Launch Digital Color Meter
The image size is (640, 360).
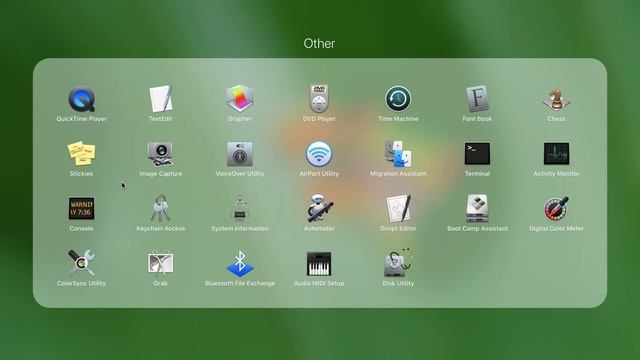pyautogui.click(x=556, y=209)
